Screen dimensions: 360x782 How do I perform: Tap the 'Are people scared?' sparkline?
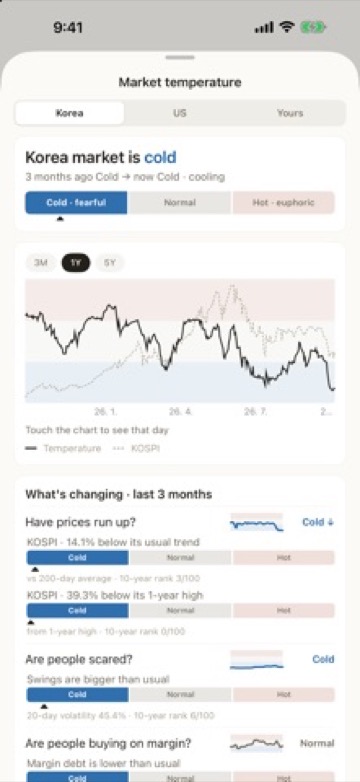(x=256, y=660)
